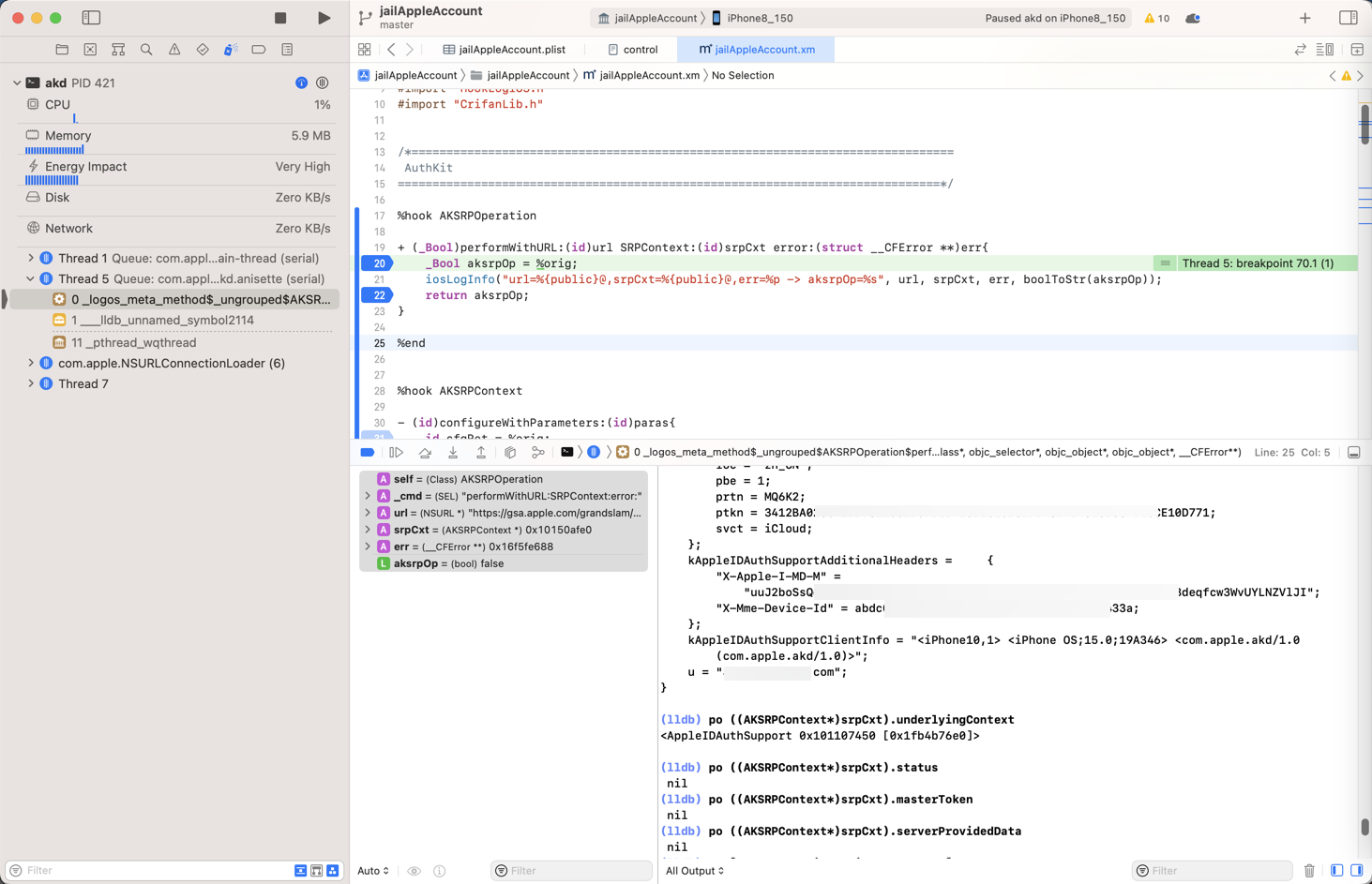Select stack frame 1 ___lldb_unnamed_symbol2114

(162, 321)
